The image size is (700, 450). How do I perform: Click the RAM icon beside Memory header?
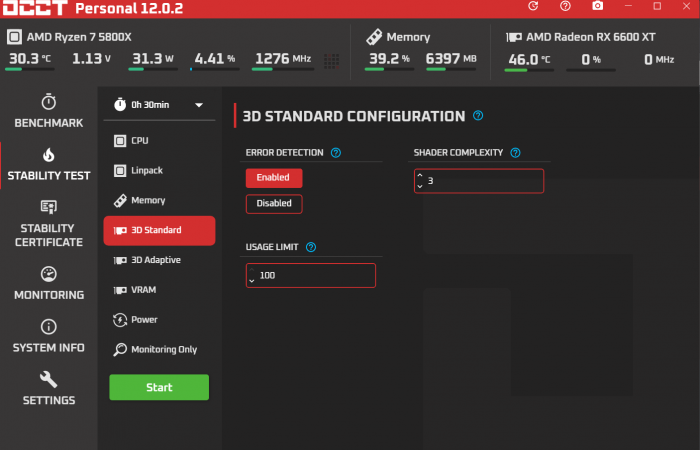(374, 37)
